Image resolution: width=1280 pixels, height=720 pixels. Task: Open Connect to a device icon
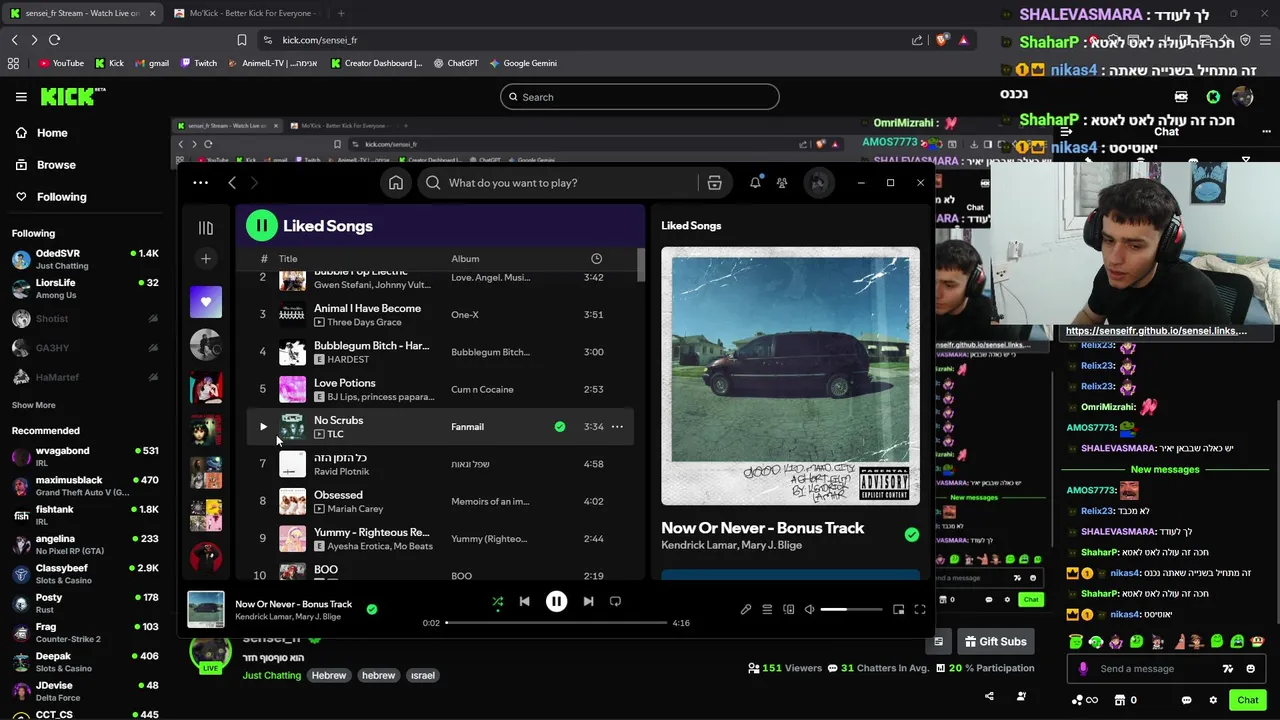click(x=788, y=609)
